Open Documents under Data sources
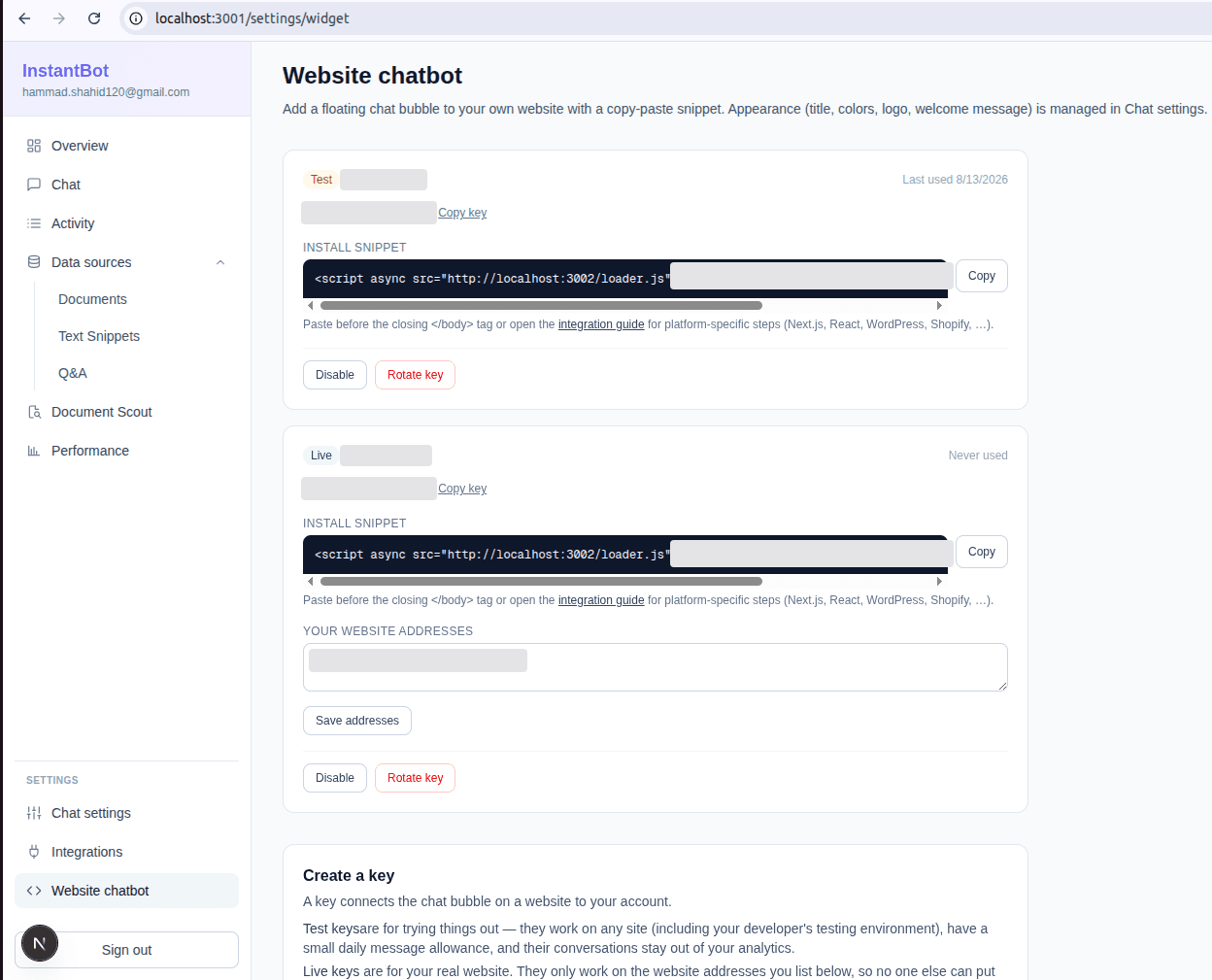The height and width of the screenshot is (980, 1212). coord(92,299)
